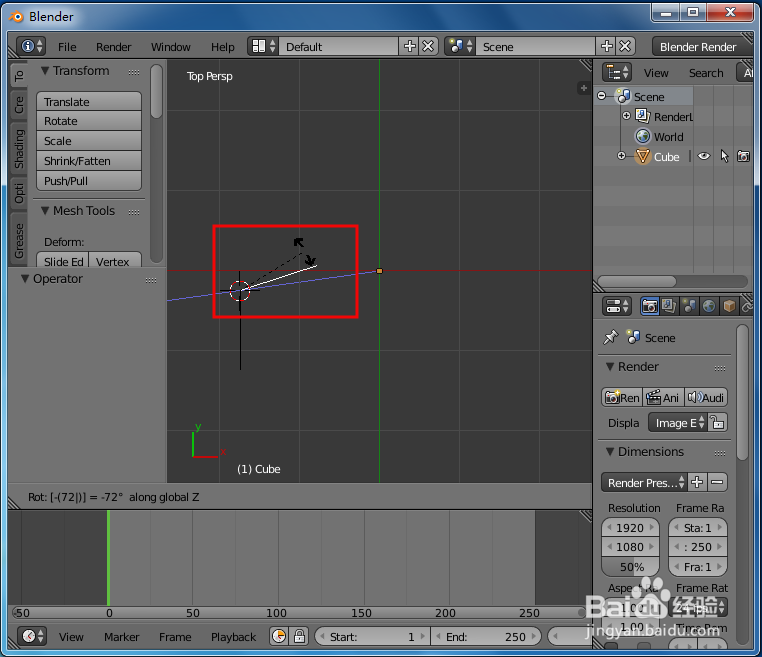Viewport: 762px width, 657px height.
Task: Open the outliner View menu
Action: 656,73
